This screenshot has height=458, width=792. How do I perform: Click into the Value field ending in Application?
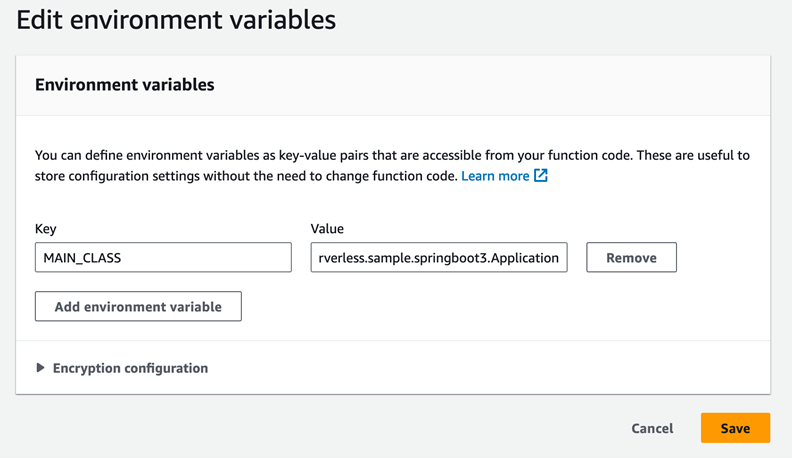439,257
